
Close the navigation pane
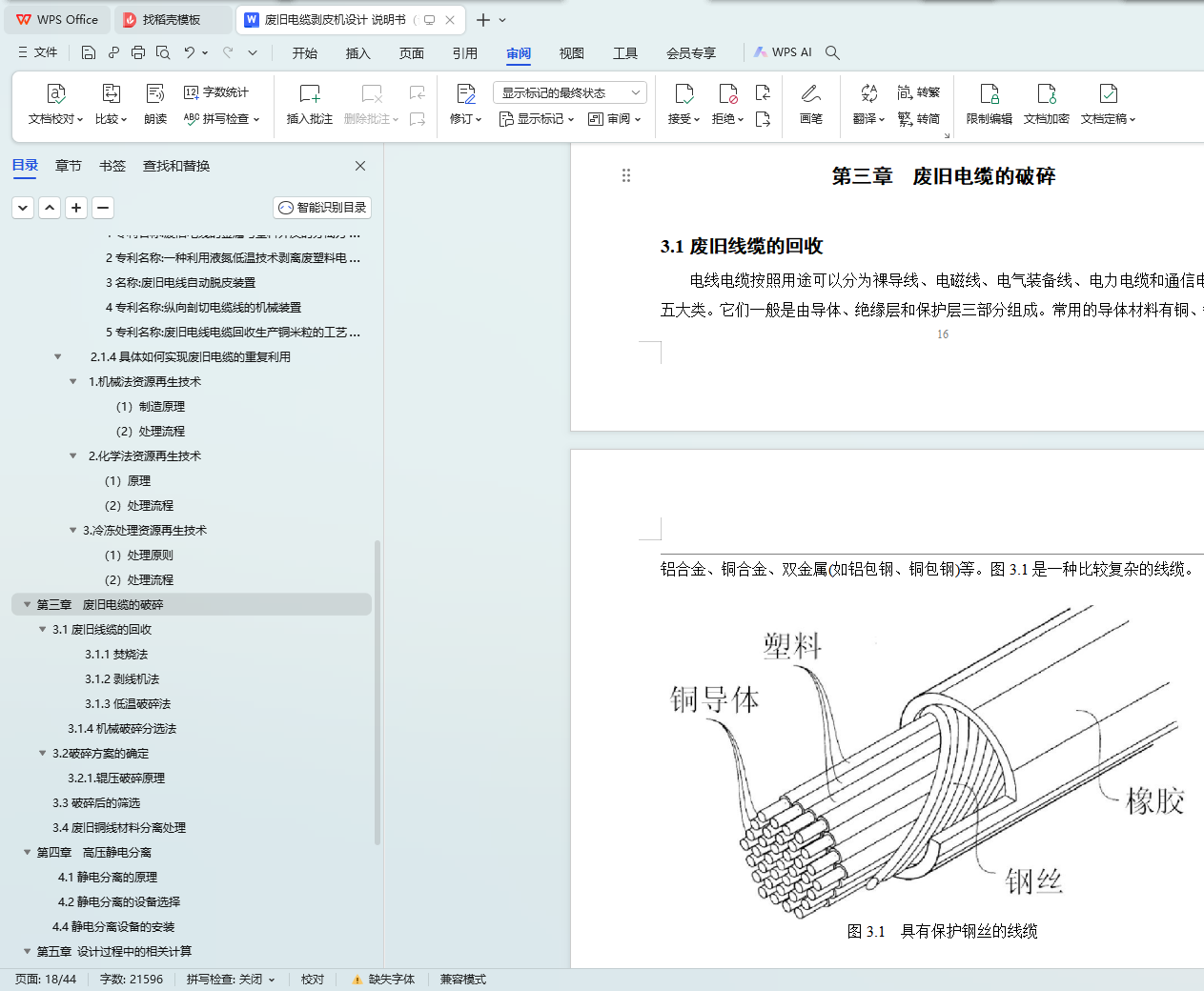360,166
